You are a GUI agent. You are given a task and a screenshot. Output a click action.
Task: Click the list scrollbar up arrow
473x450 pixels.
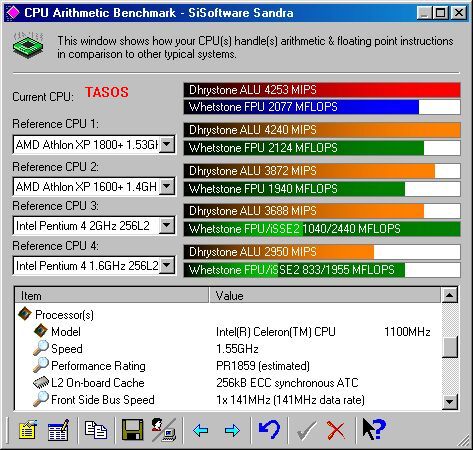pyautogui.click(x=450, y=295)
